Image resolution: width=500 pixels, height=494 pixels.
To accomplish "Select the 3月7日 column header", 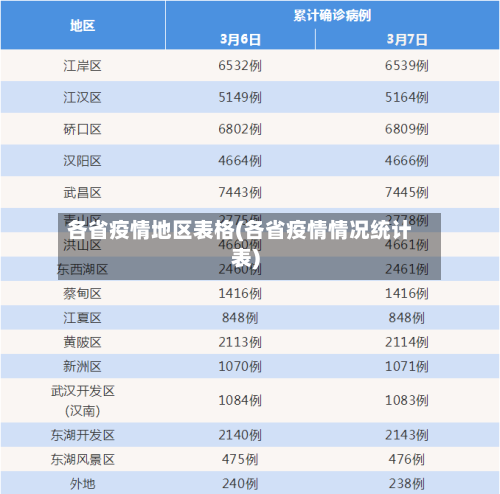I will pyautogui.click(x=407, y=40).
